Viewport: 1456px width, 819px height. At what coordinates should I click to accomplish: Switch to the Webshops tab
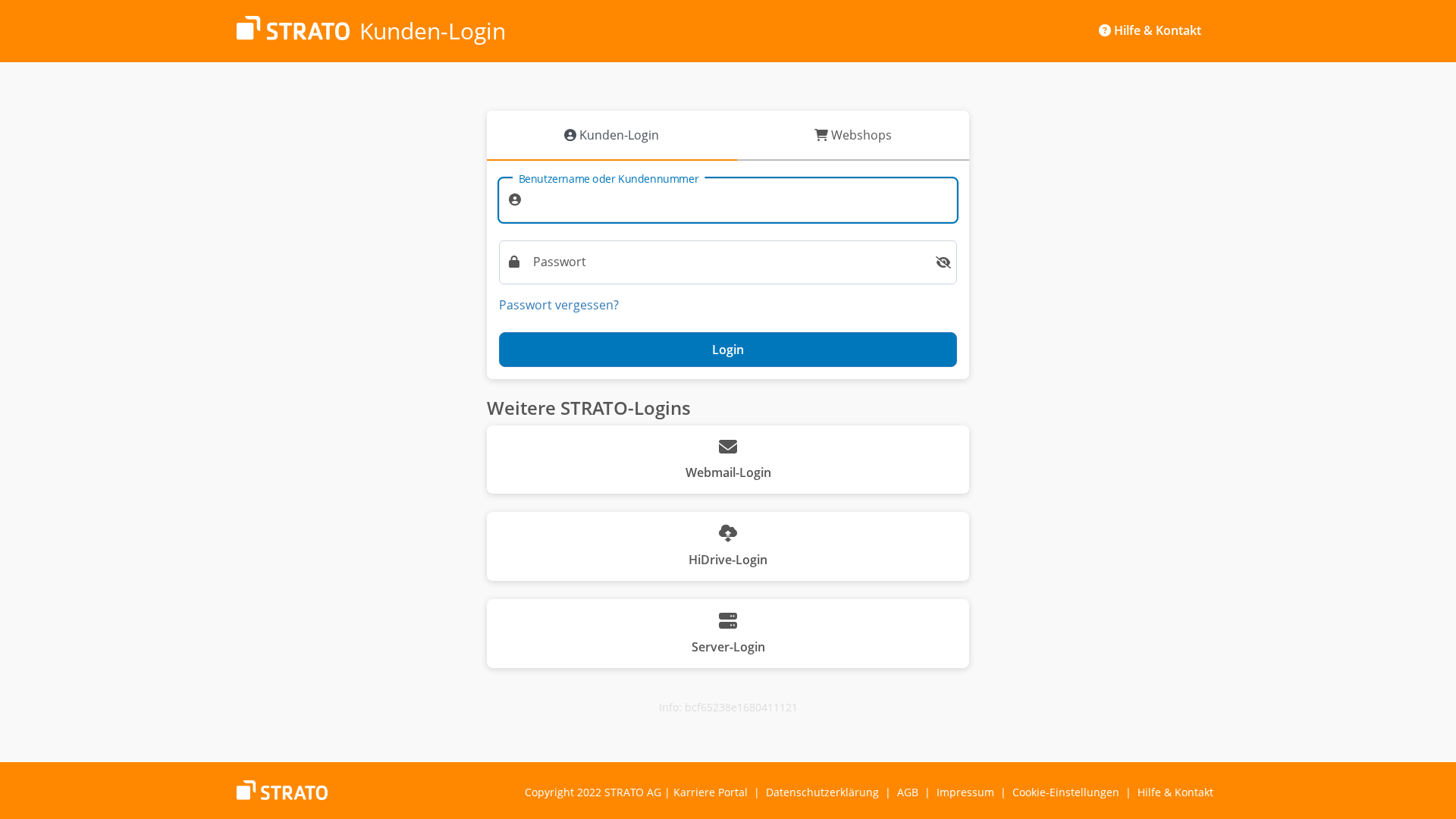853,135
